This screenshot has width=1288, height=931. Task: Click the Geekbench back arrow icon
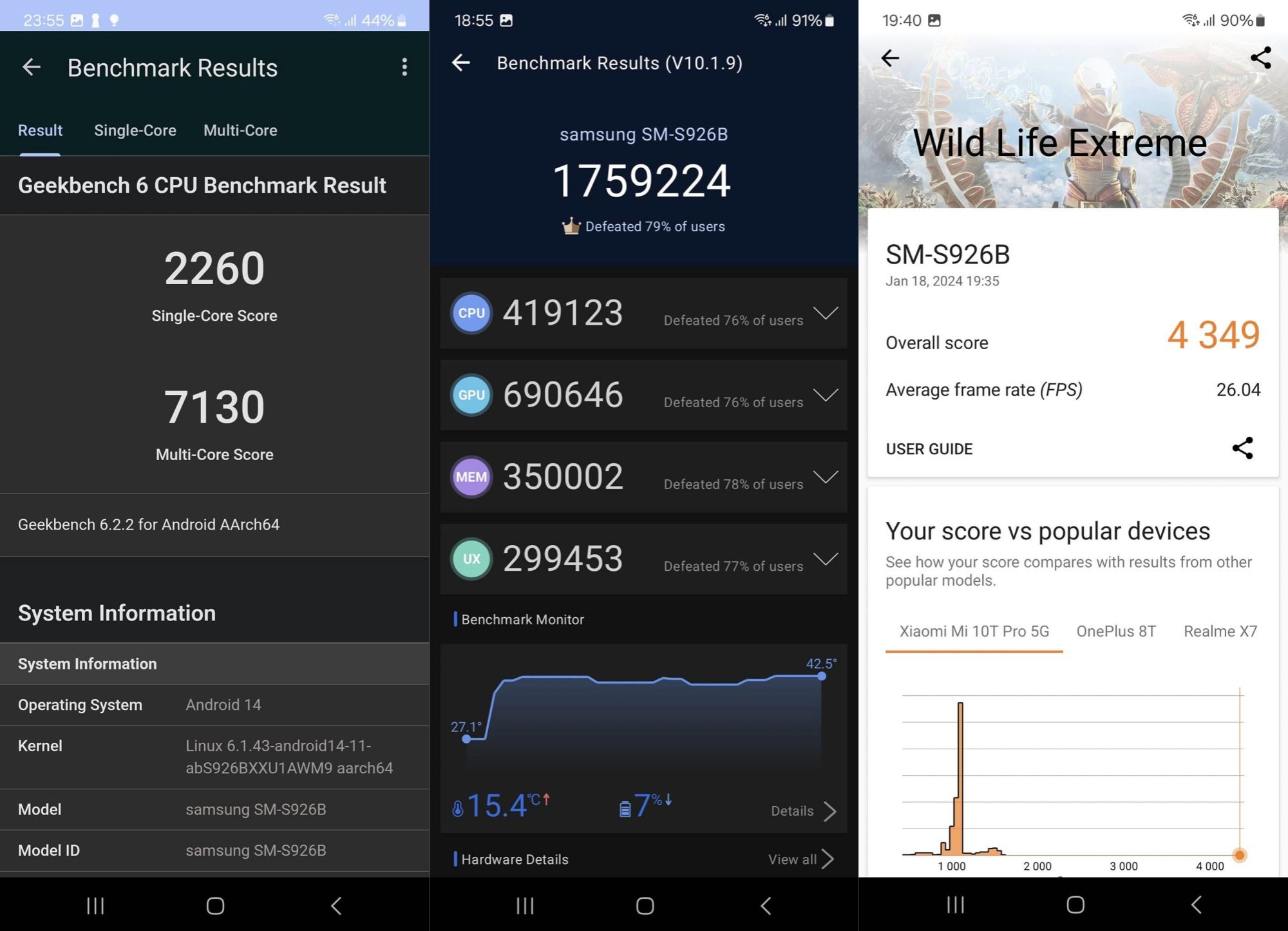coord(30,67)
